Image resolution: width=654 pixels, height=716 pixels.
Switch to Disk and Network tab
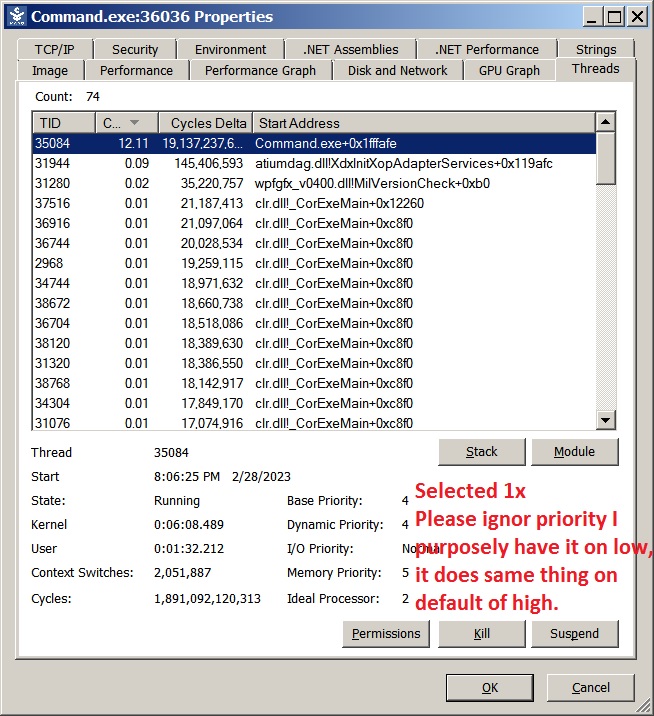pos(397,70)
